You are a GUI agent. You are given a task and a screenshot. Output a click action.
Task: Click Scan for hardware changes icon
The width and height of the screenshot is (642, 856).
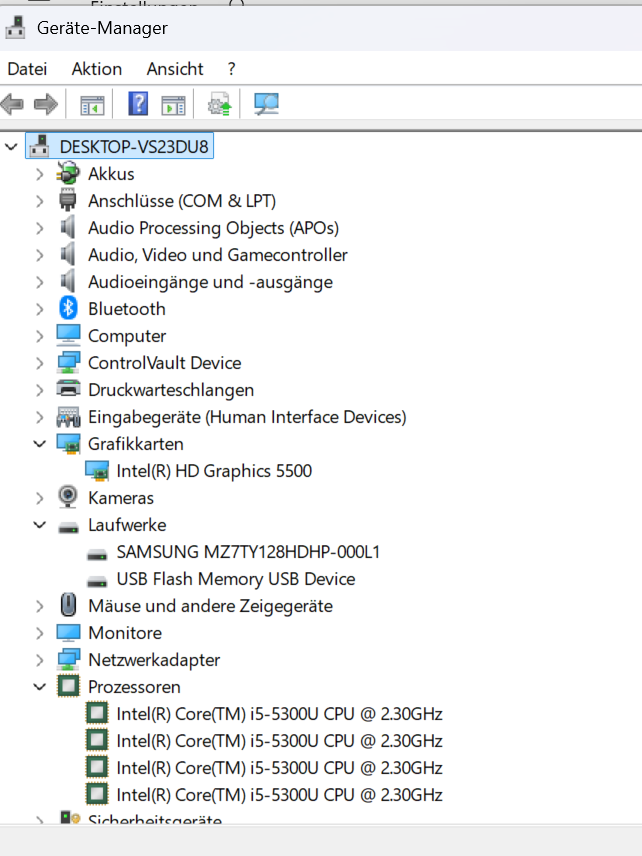pyautogui.click(x=266, y=104)
